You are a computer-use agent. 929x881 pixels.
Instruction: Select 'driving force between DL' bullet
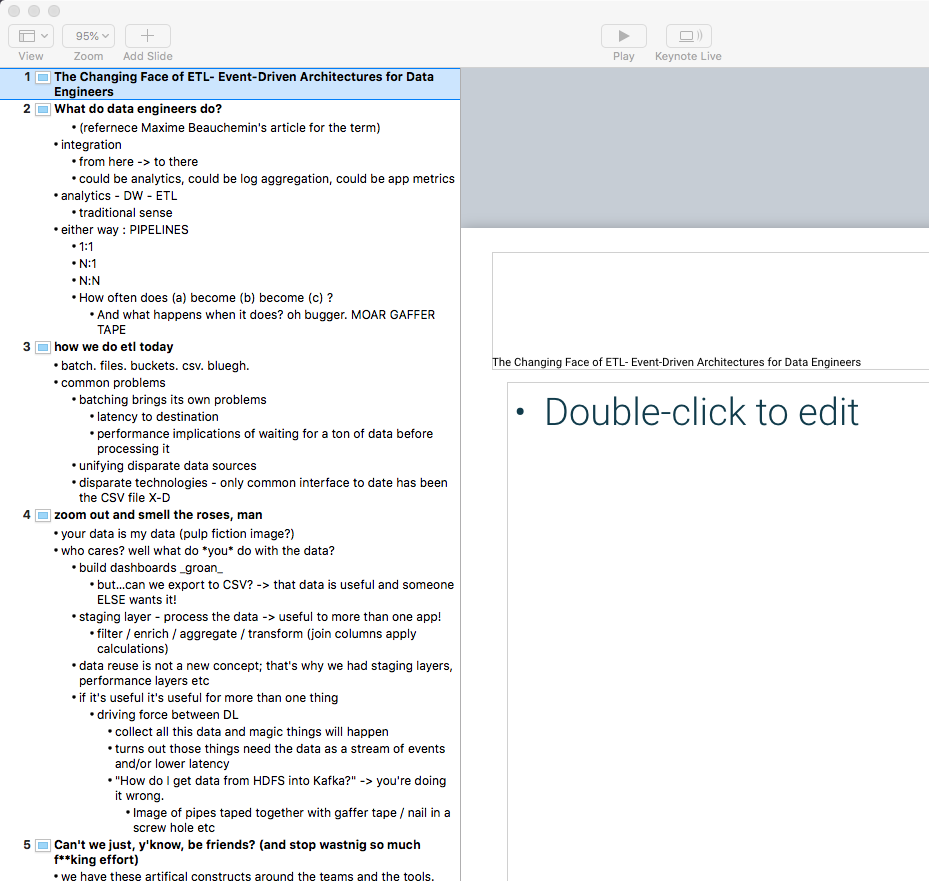coord(167,715)
